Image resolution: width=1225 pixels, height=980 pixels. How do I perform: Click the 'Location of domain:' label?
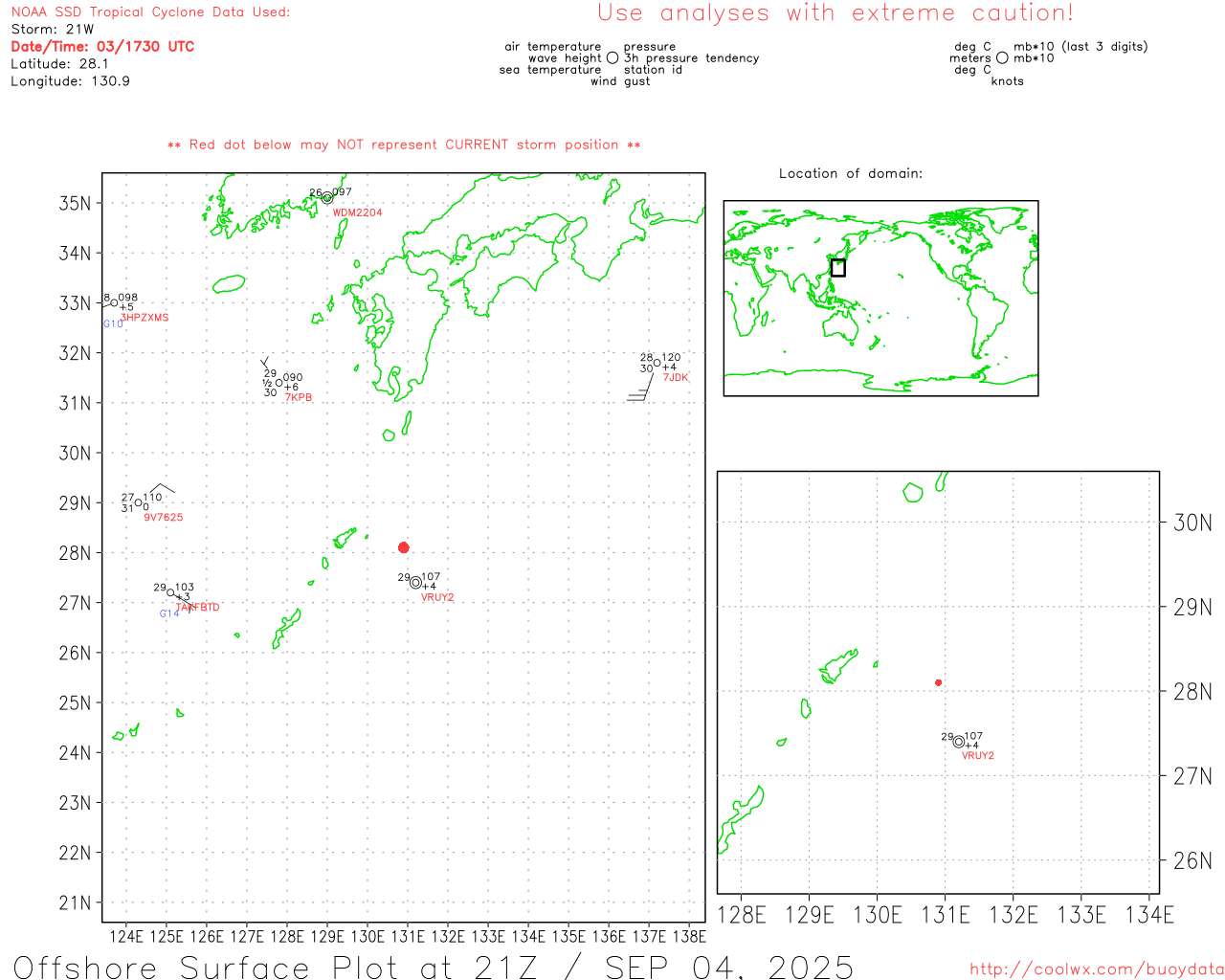pyautogui.click(x=851, y=173)
